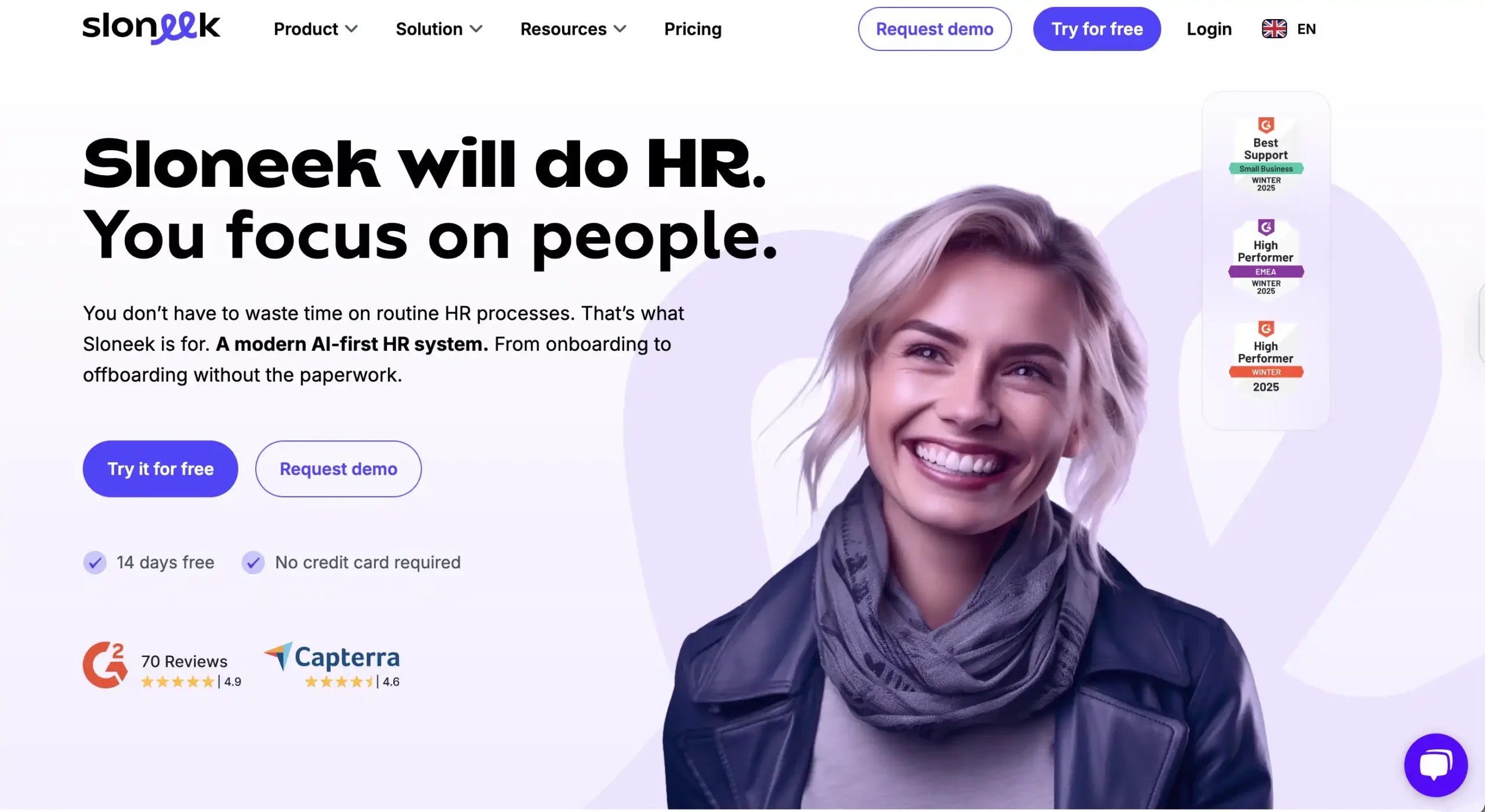Click the hero Request demo button
The height and width of the screenshot is (812, 1485).
pos(338,469)
